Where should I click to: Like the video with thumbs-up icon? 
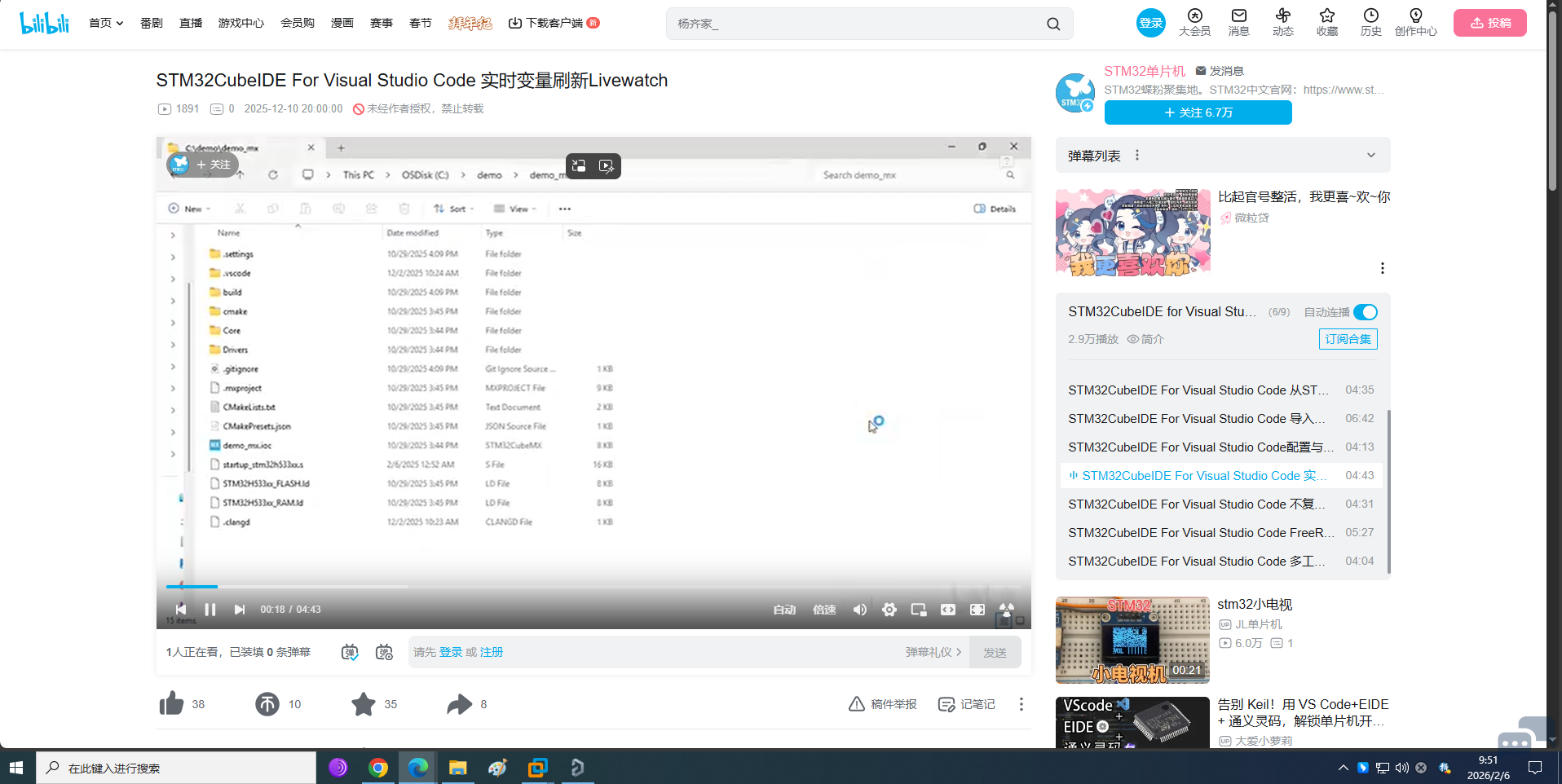pos(171,703)
